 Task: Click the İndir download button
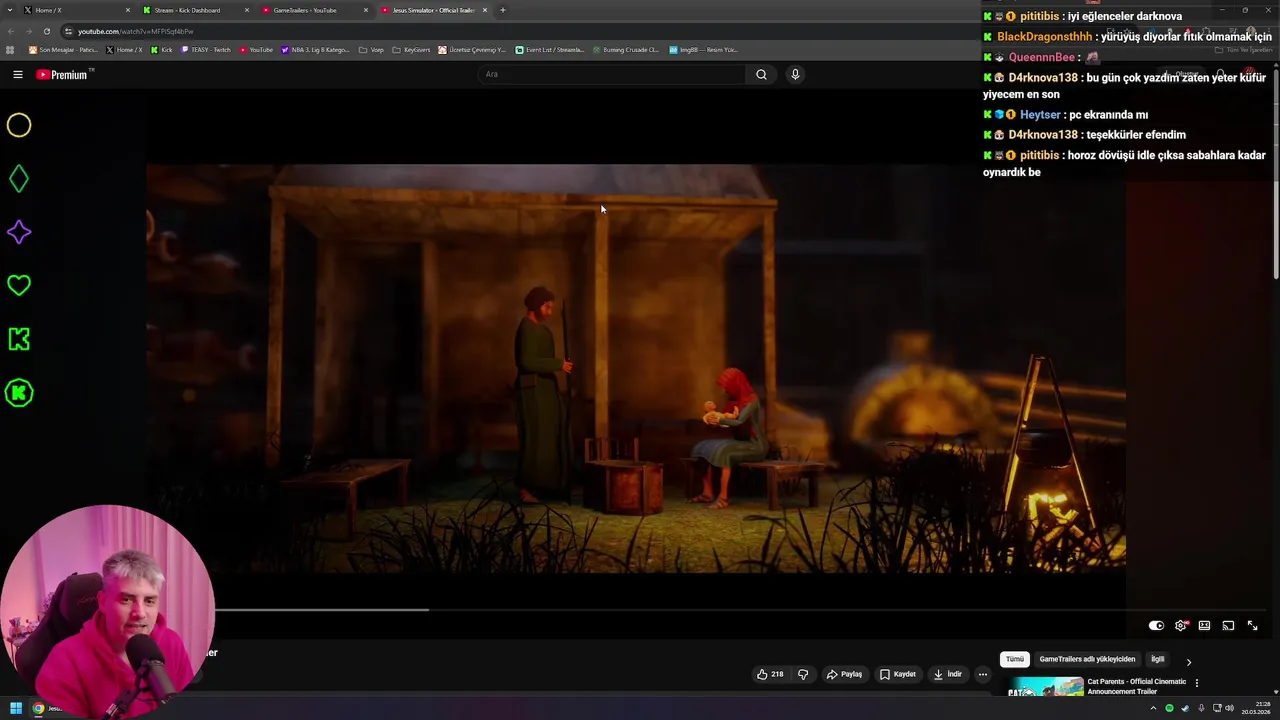pyautogui.click(x=948, y=674)
